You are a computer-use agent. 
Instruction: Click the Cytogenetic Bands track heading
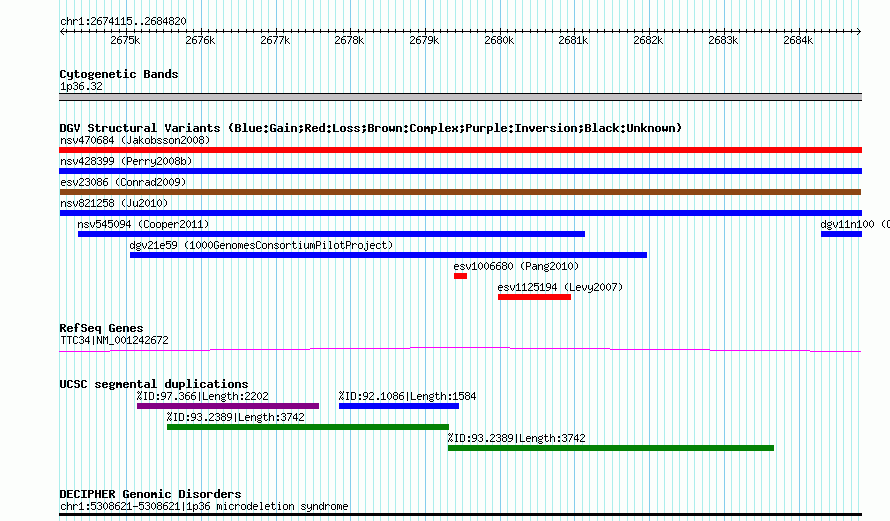tap(119, 74)
